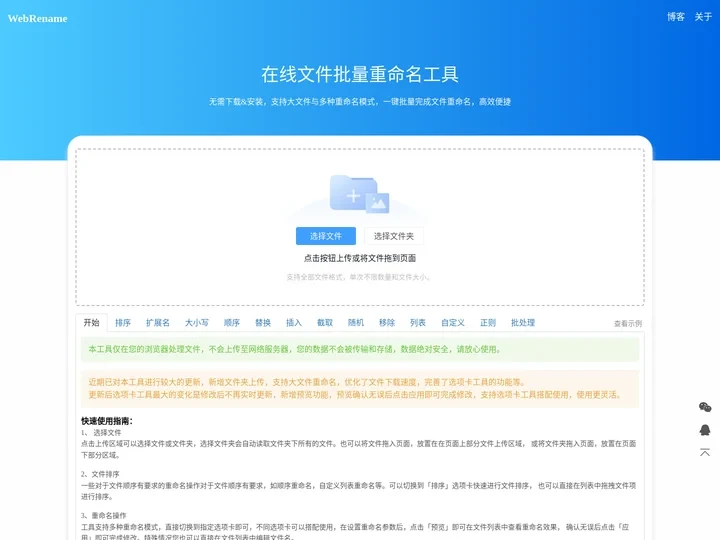Select the 正则 tab
The height and width of the screenshot is (540, 720).
pyautogui.click(x=488, y=323)
